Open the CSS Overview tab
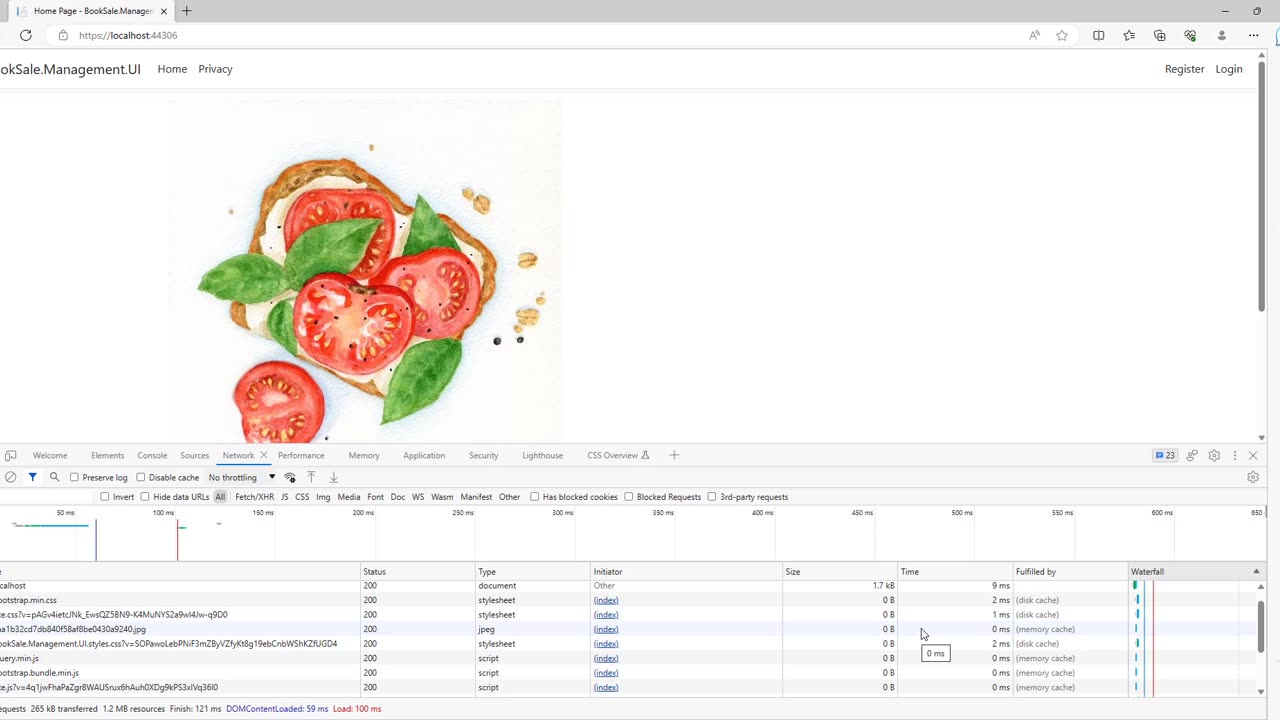Viewport: 1280px width, 720px height. 618,455
